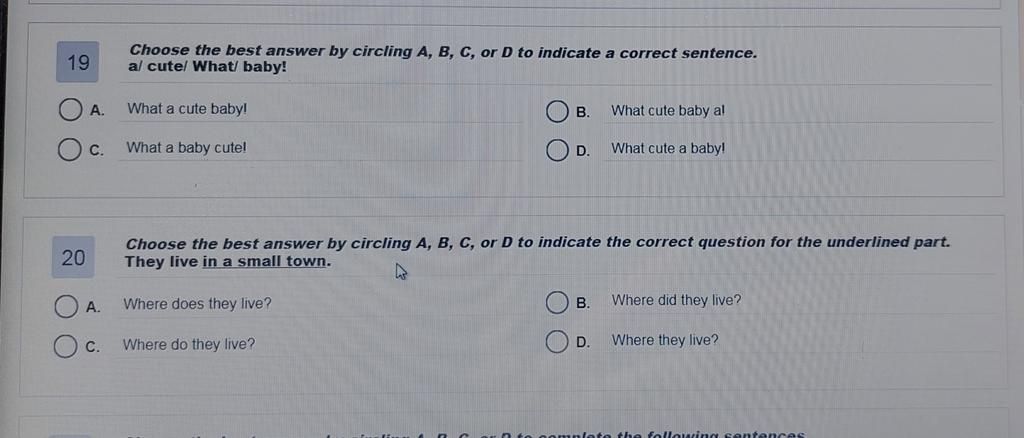The image size is (1024, 438).
Task: Select radio button A for question 20
Action: (x=65, y=306)
